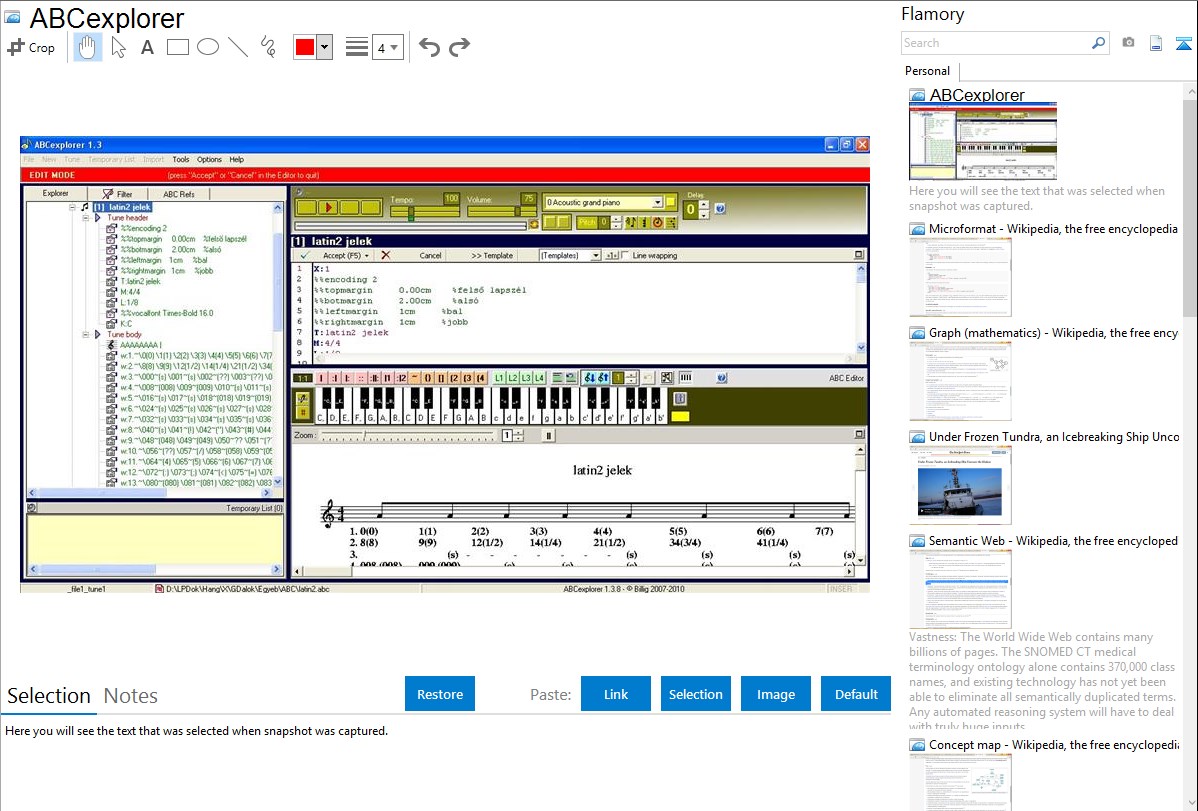Open the Personal tab
1198x811 pixels.
(x=927, y=71)
